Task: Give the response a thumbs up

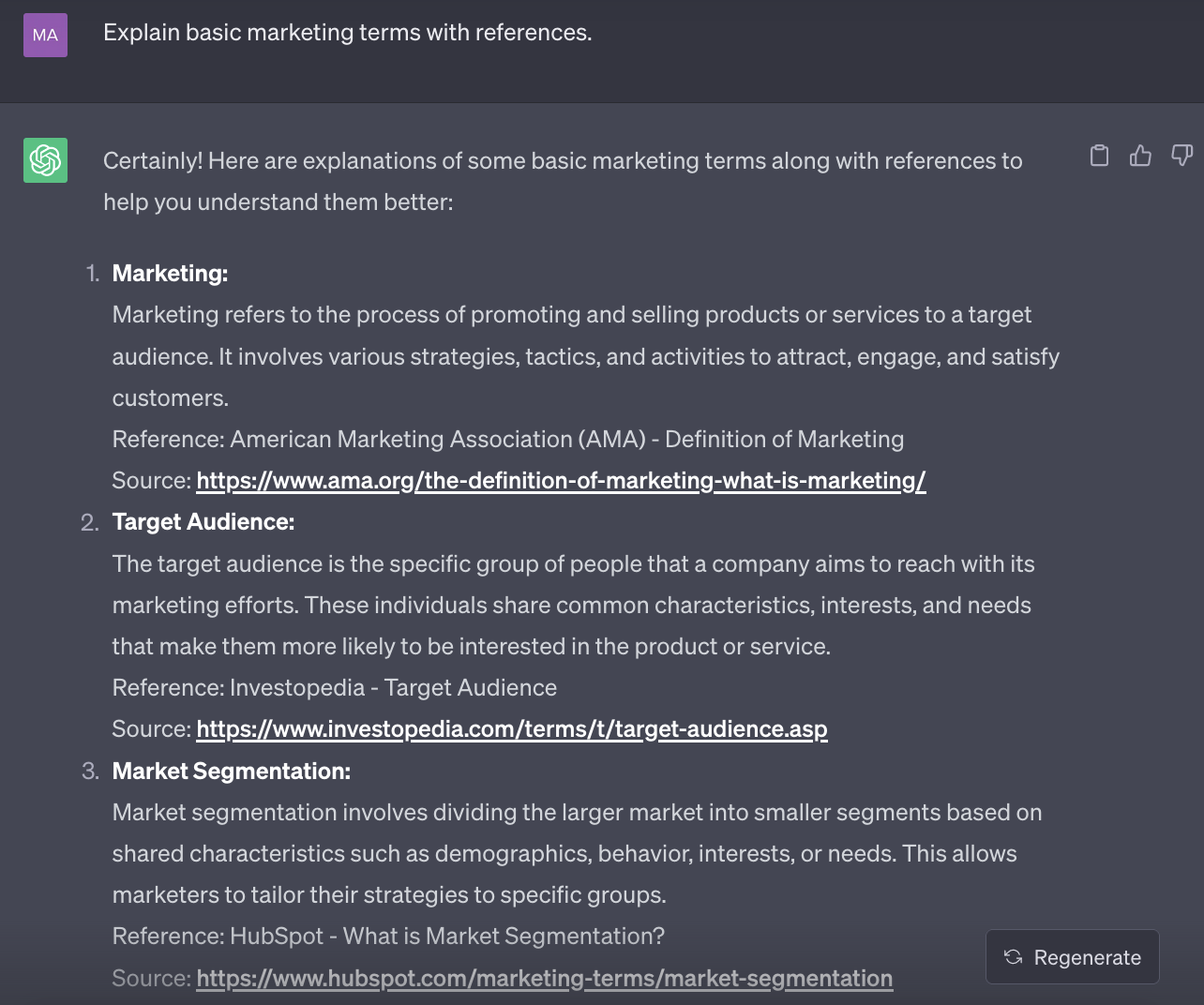Action: 1140,156
